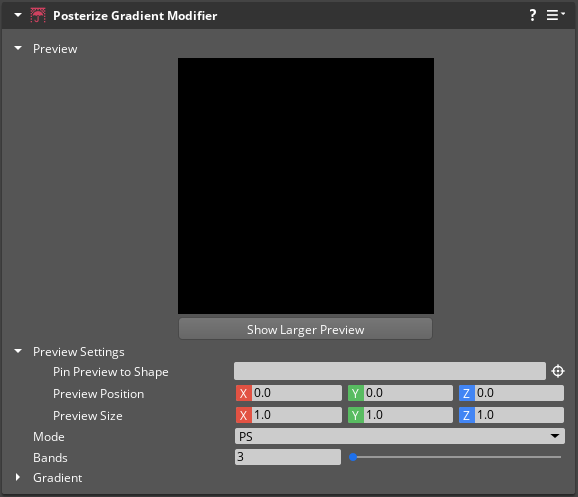
Task: Click the Mode label
Action: tap(49, 437)
